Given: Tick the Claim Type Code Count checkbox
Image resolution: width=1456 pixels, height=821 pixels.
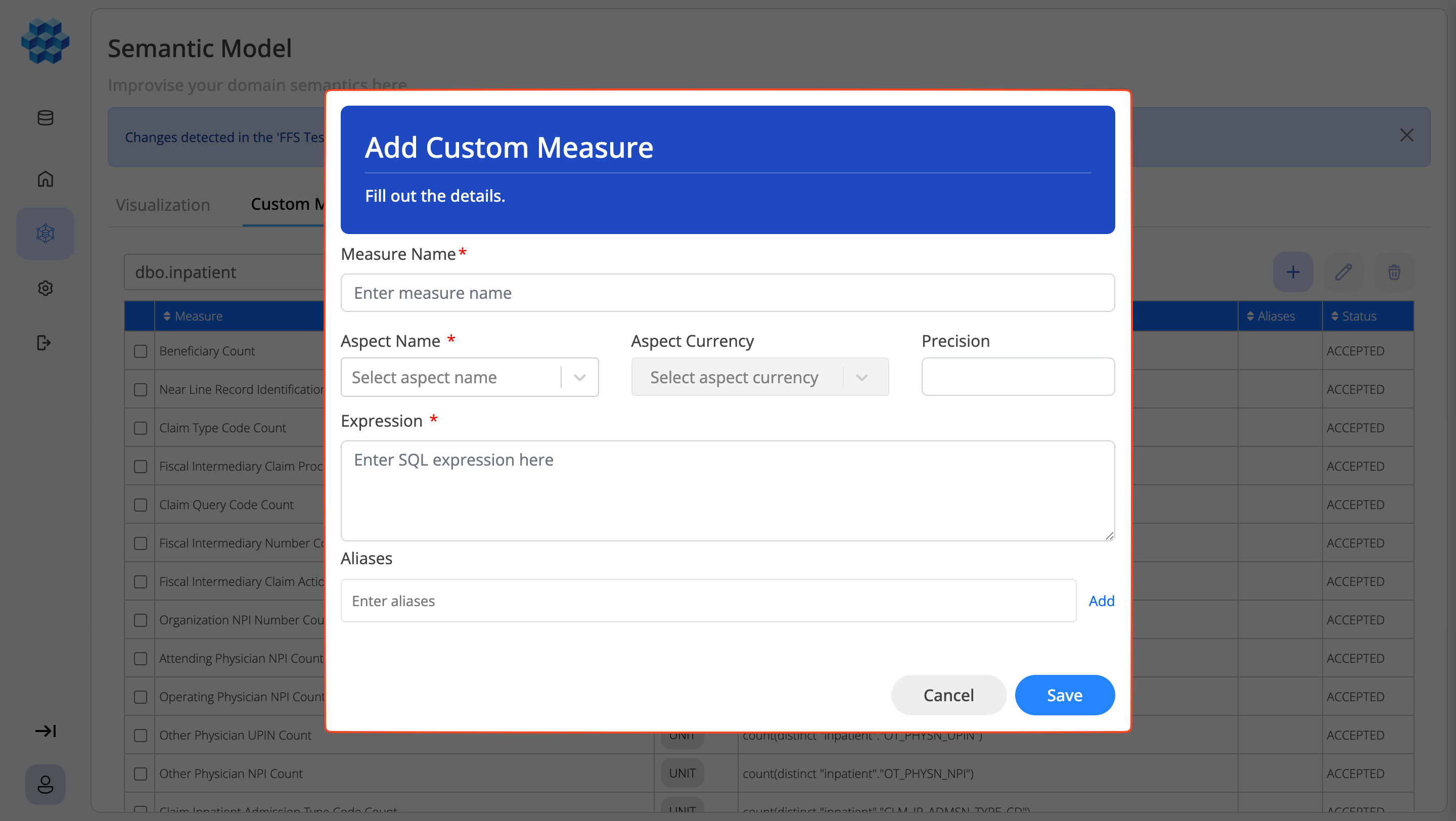Looking at the screenshot, I should click(x=140, y=428).
